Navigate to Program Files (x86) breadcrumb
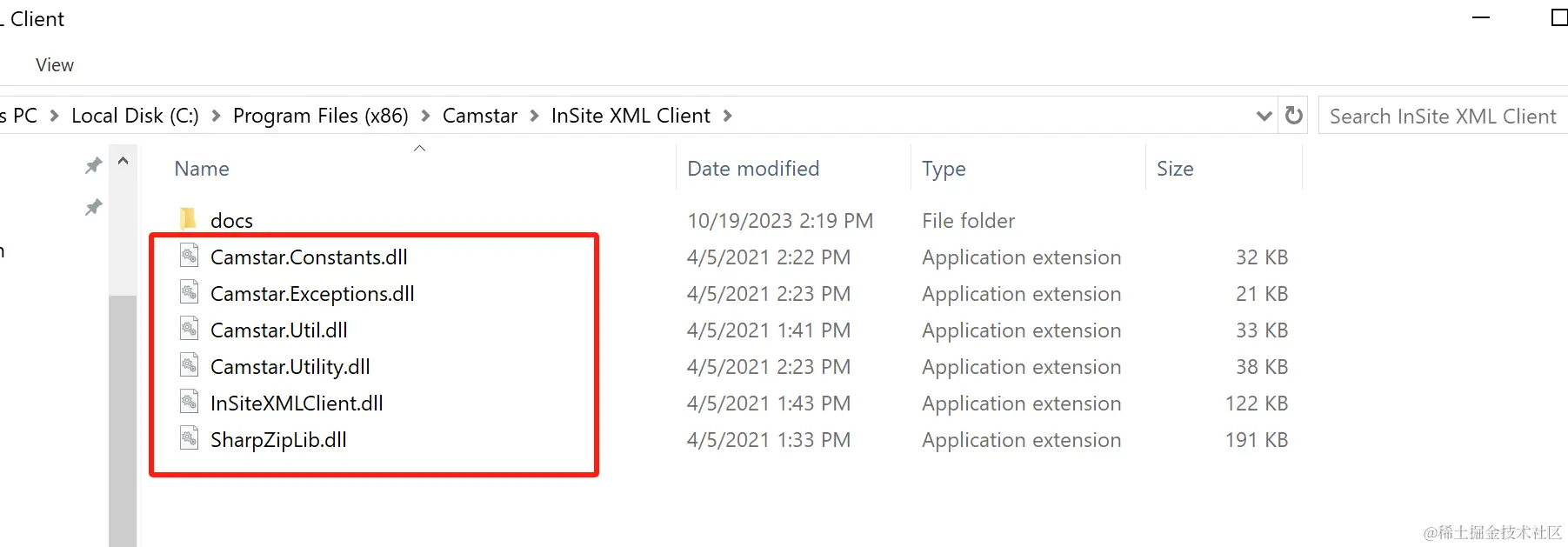The width and height of the screenshot is (1568, 547). [321, 116]
